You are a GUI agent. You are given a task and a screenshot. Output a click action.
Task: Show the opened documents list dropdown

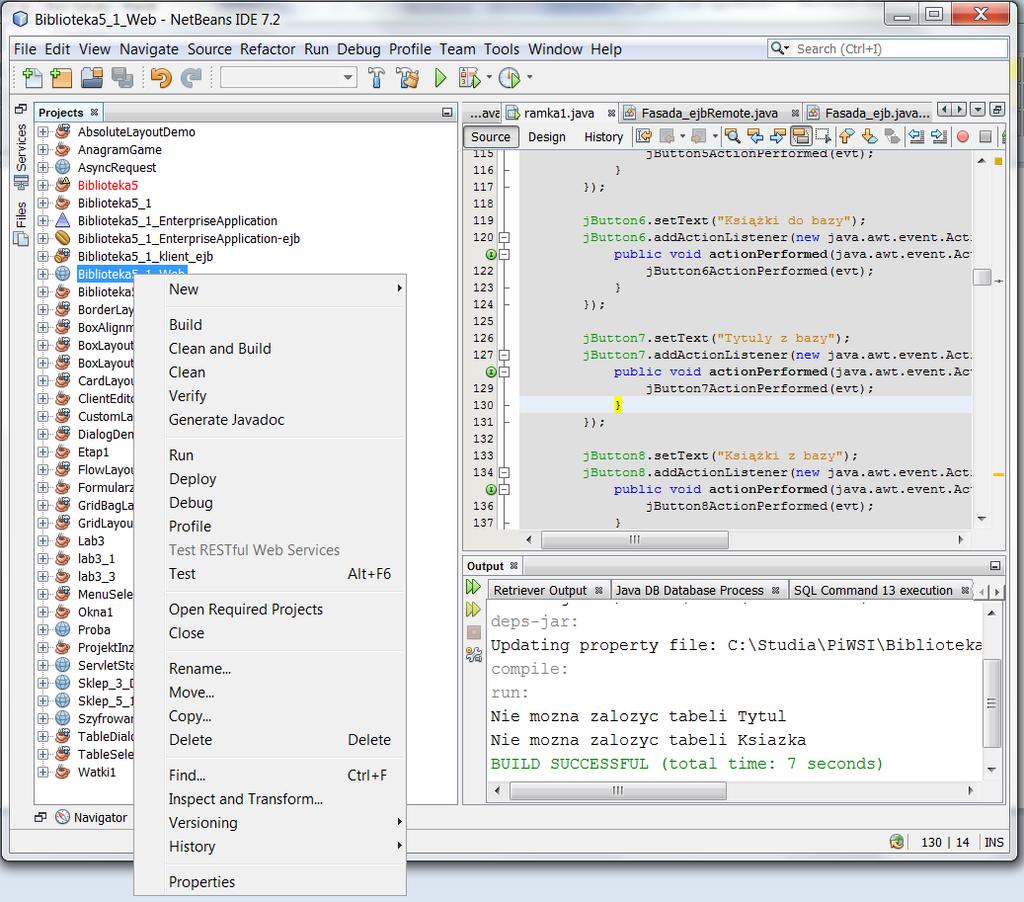pyautogui.click(x=977, y=110)
